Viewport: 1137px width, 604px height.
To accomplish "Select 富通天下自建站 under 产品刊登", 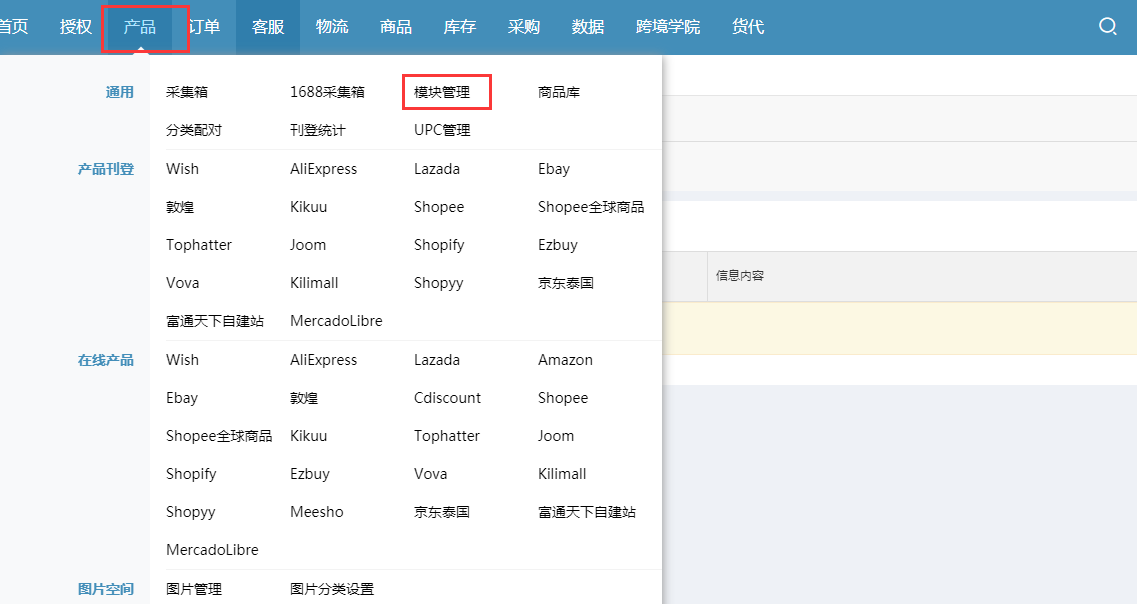I will (215, 321).
